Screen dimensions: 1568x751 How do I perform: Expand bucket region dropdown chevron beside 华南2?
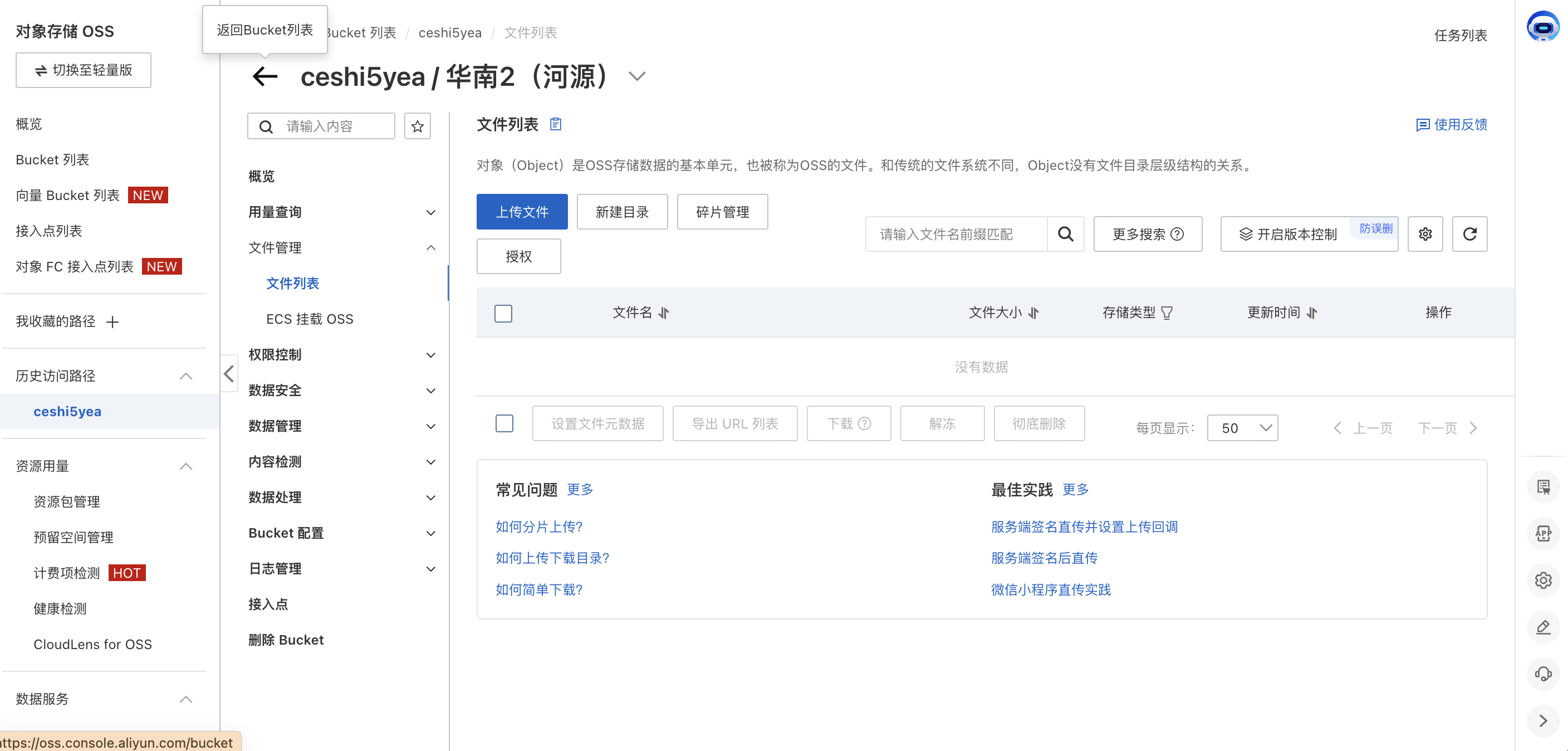(636, 76)
